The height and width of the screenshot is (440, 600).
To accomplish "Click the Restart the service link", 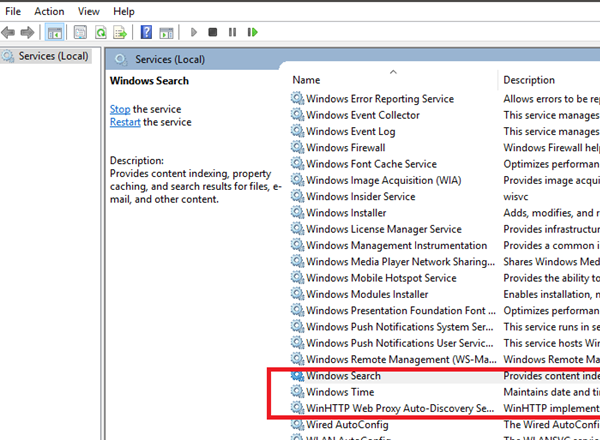I will [125, 122].
